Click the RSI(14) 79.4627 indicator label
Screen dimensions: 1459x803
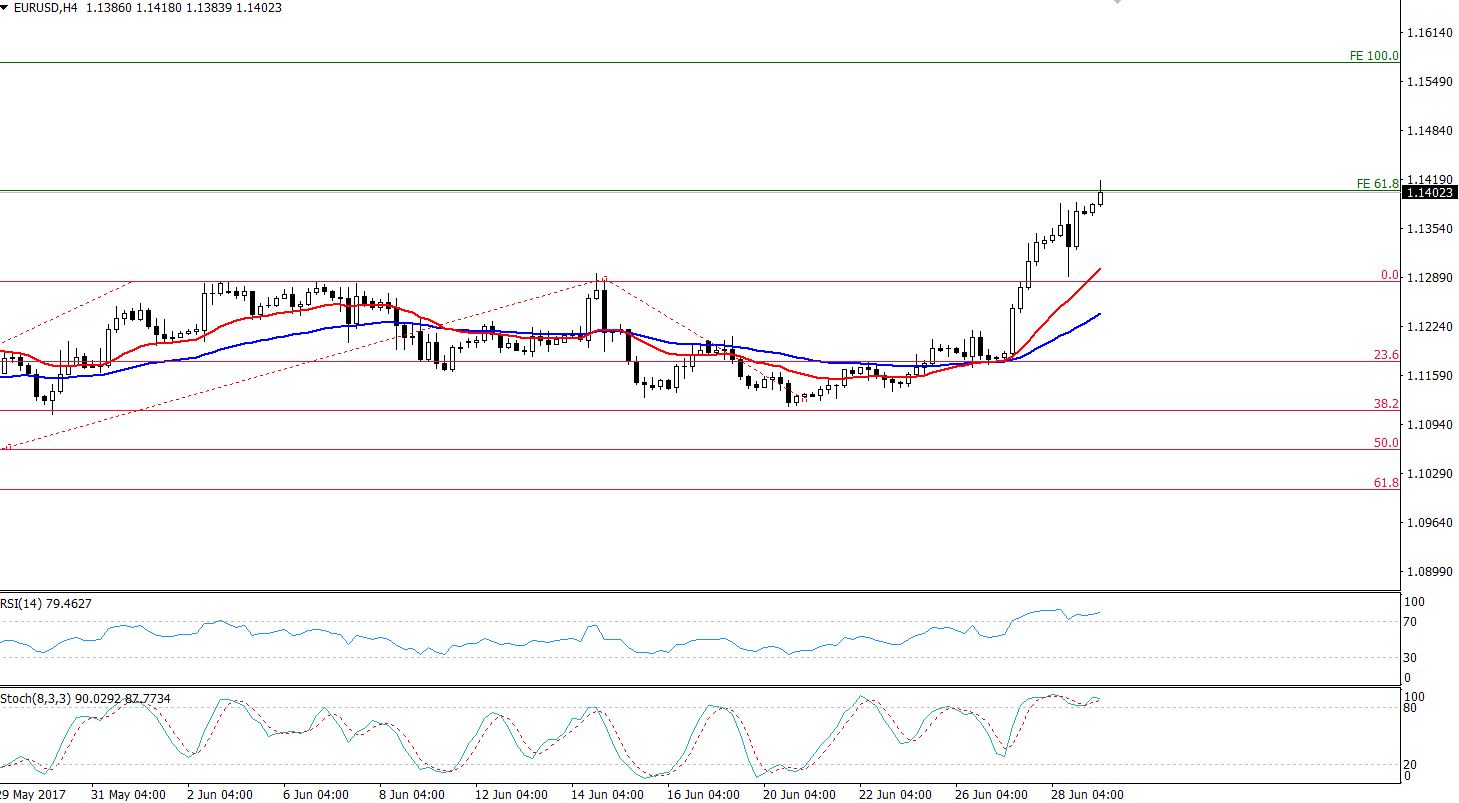pyautogui.click(x=46, y=603)
